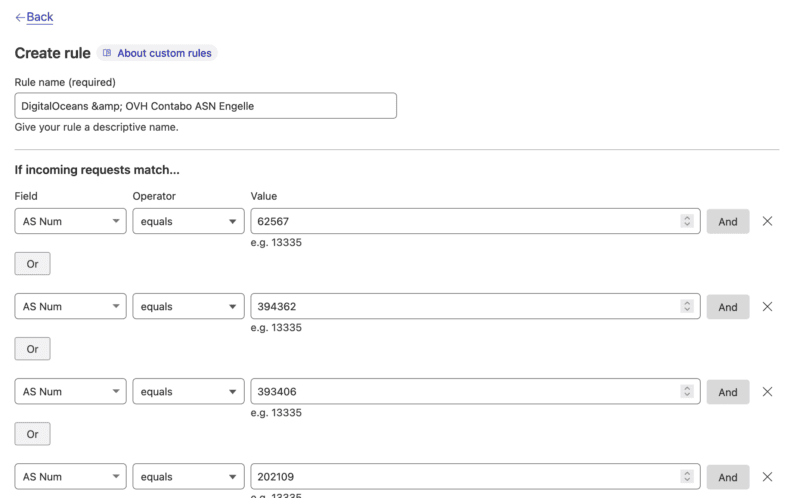Click the Rule name text field

point(205,106)
